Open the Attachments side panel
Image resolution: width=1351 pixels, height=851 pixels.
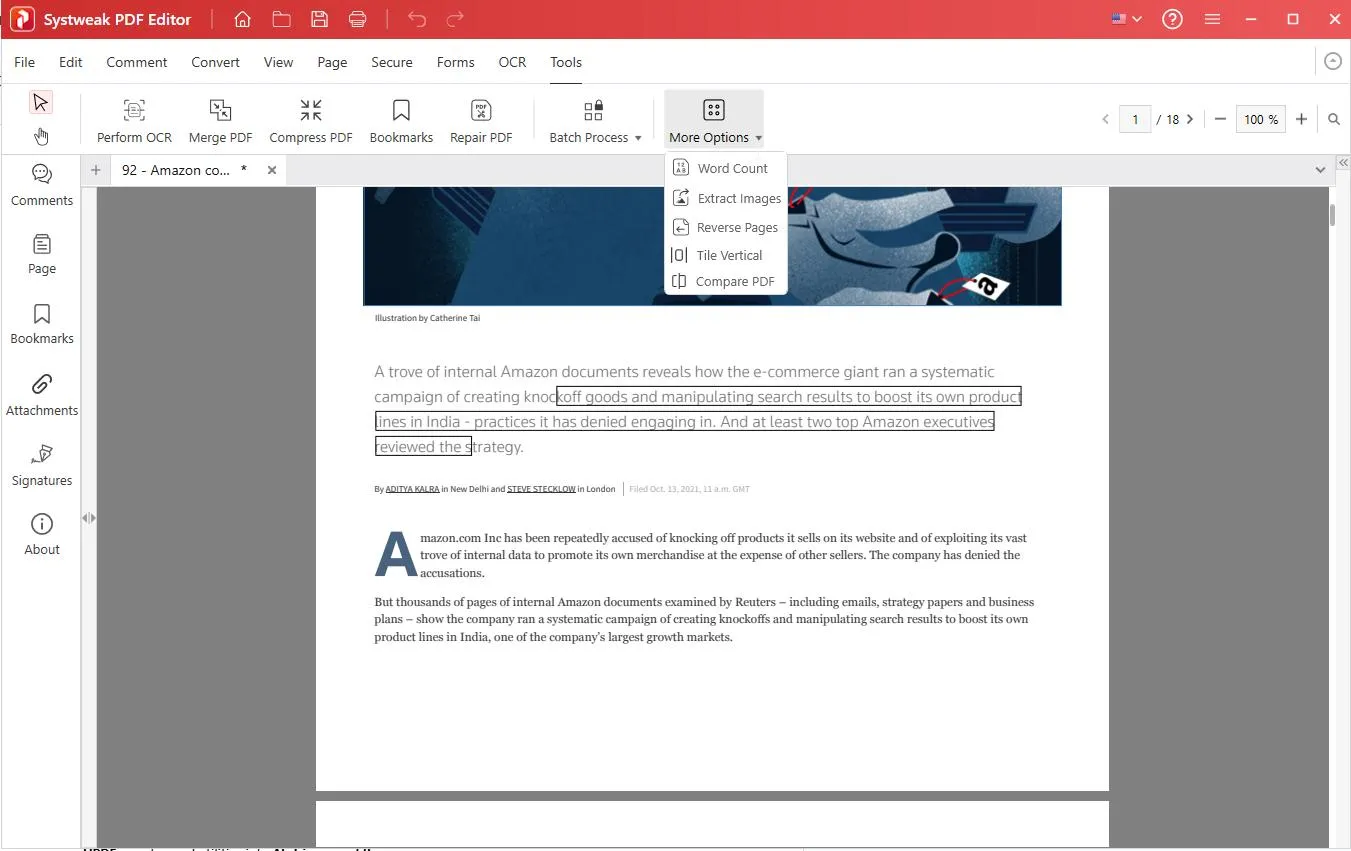41,395
